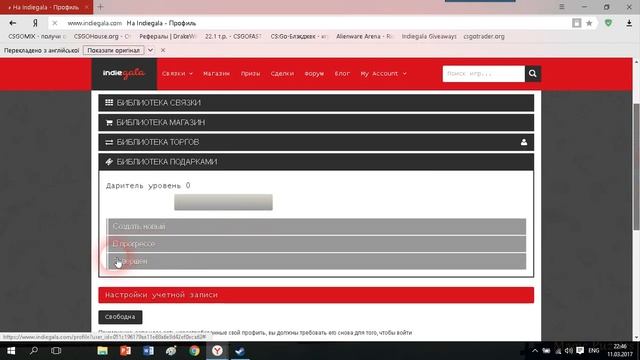The width and height of the screenshot is (640, 360).
Task: Open action center notifications icon
Action: tap(580, 351)
